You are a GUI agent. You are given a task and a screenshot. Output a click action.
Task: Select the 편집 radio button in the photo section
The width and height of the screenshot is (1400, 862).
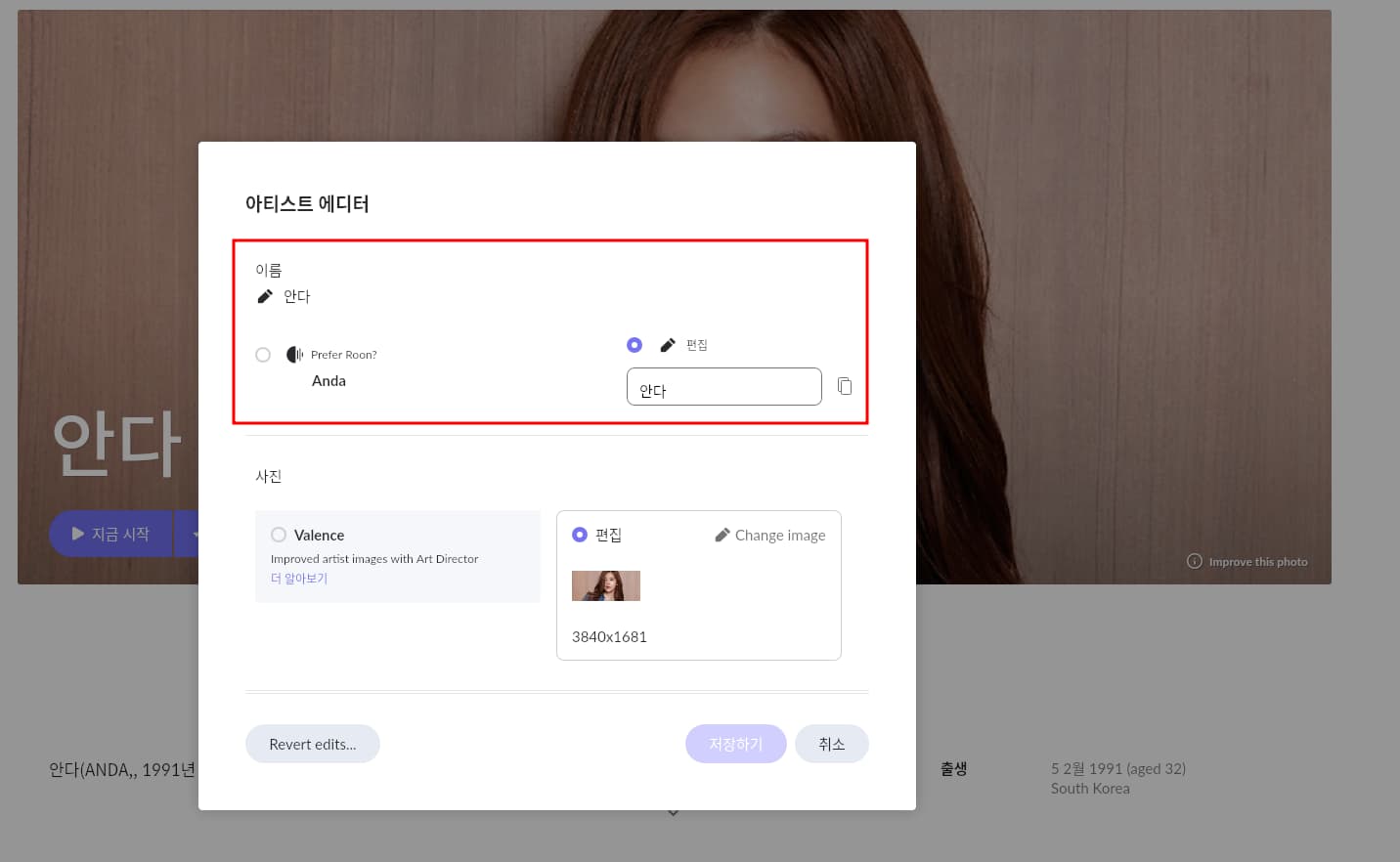[x=580, y=535]
